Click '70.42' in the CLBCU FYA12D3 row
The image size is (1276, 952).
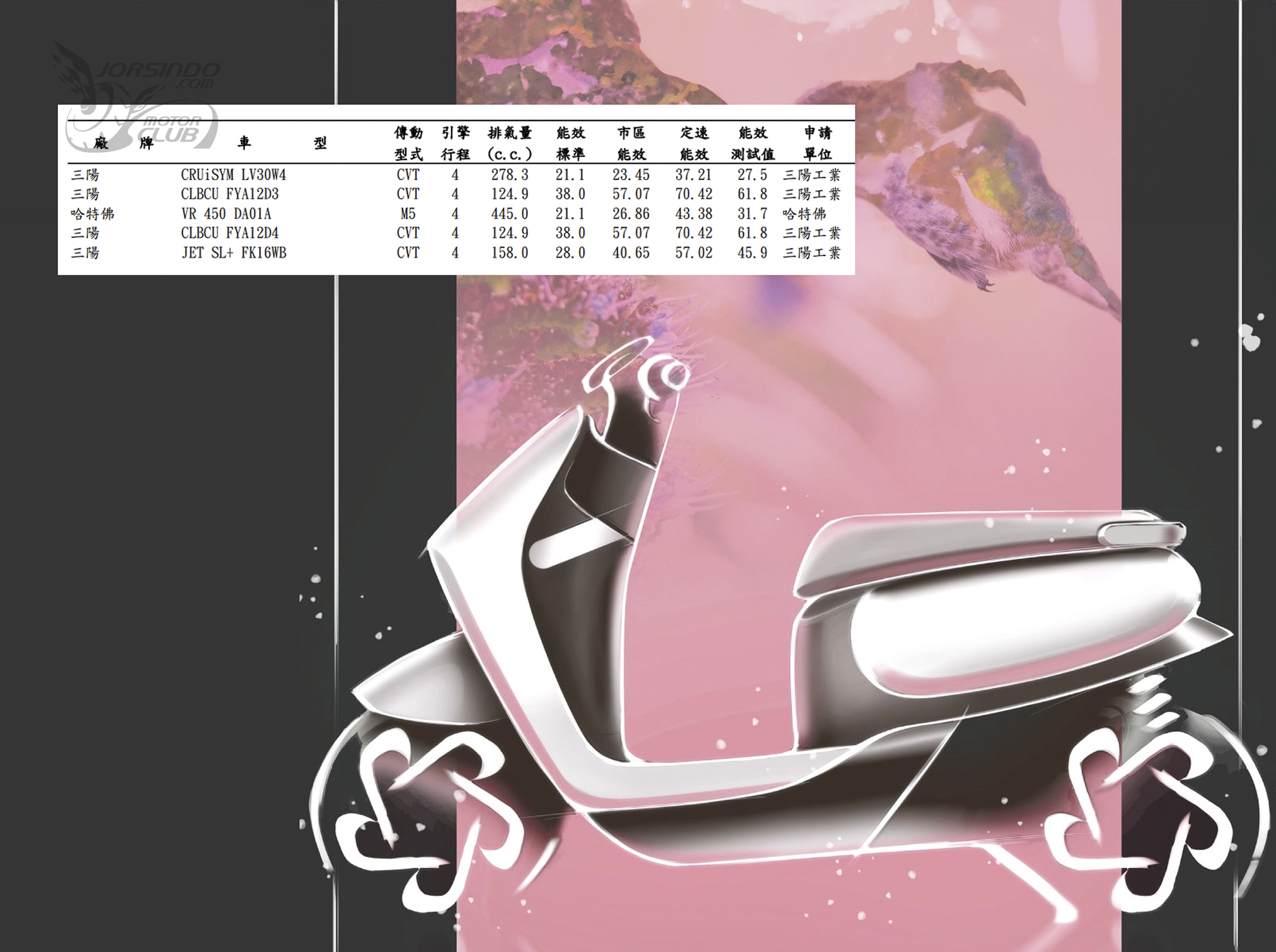click(x=694, y=194)
